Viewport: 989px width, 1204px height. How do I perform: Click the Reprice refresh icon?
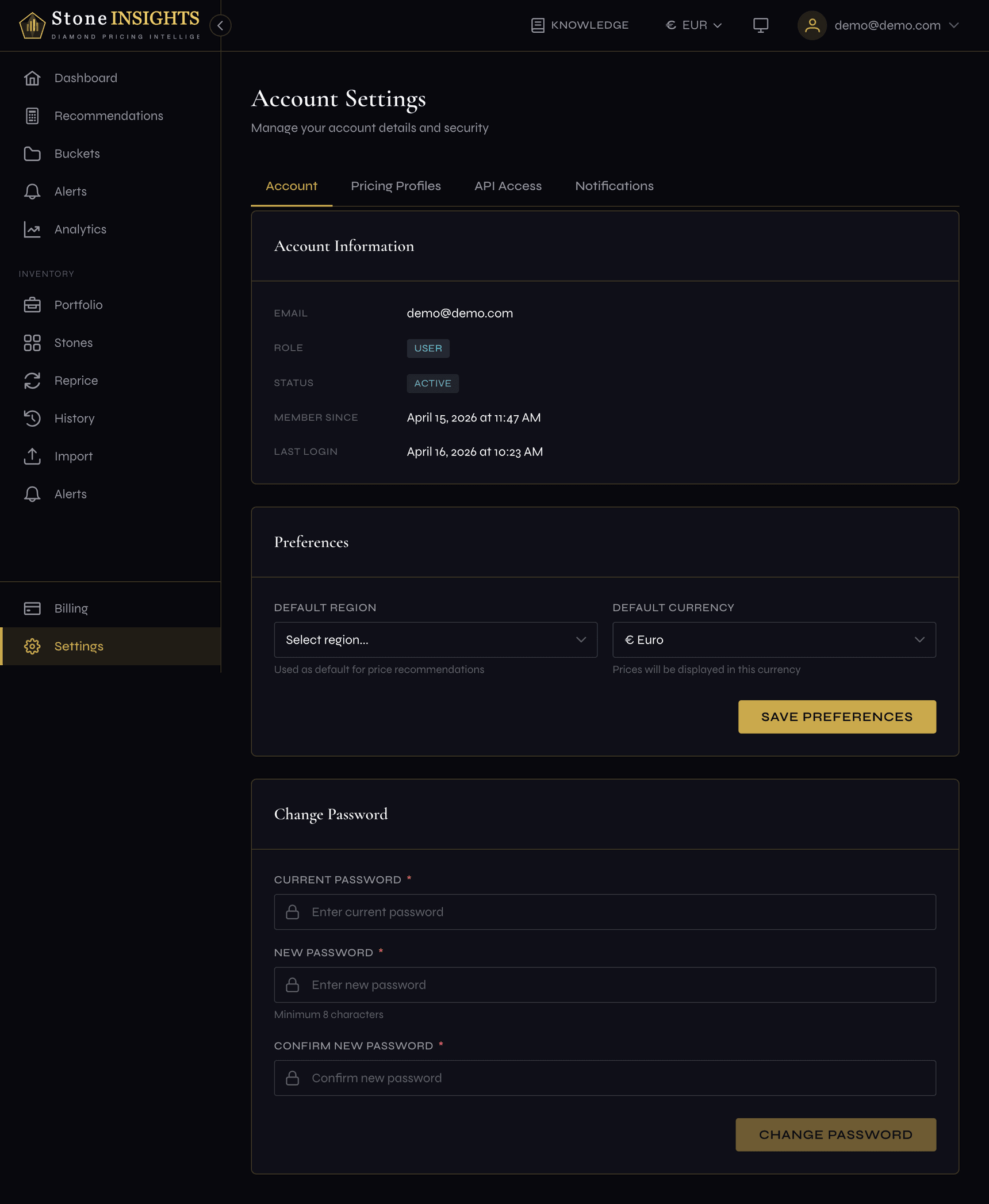coord(32,381)
